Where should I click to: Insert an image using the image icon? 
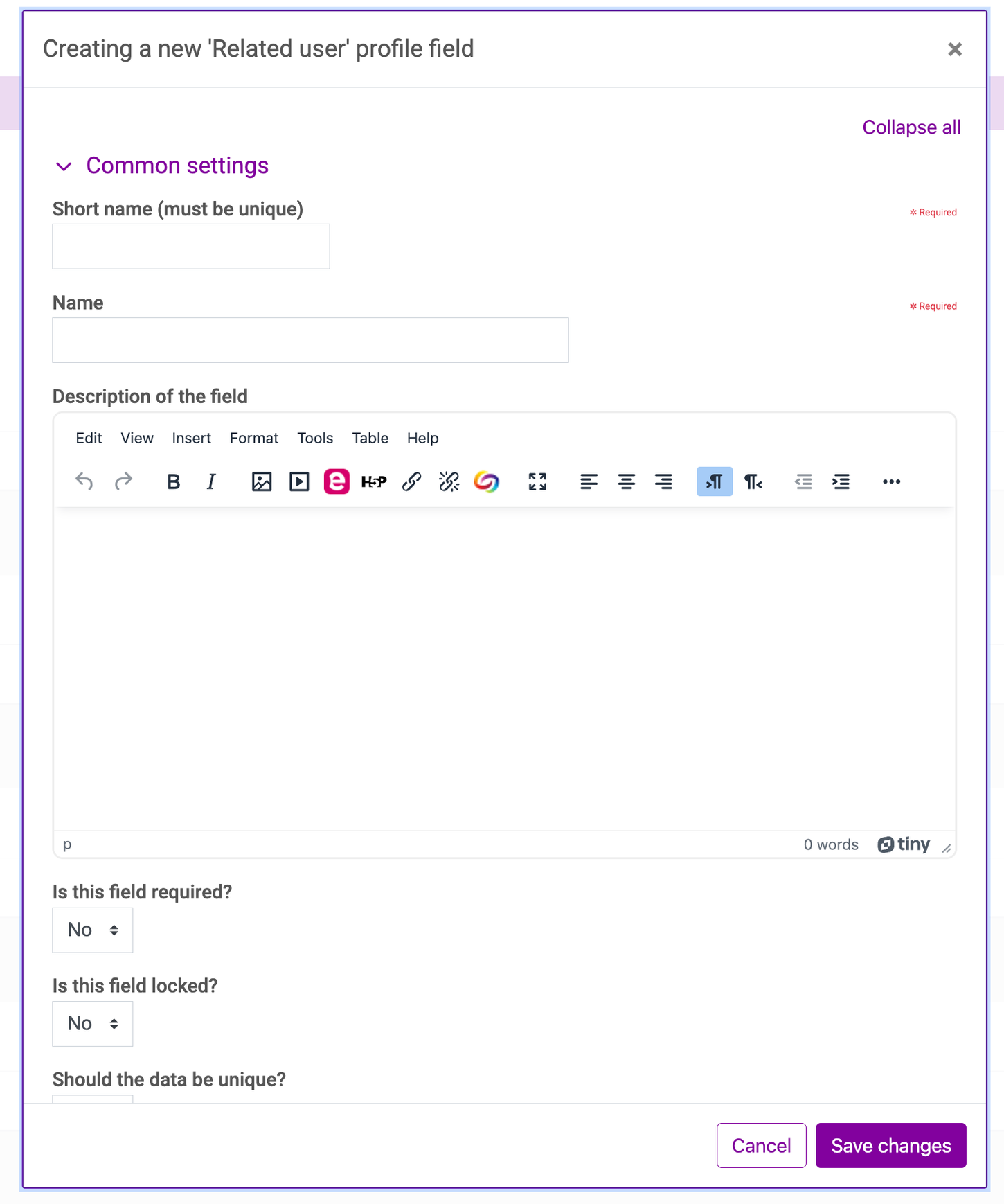(x=262, y=481)
